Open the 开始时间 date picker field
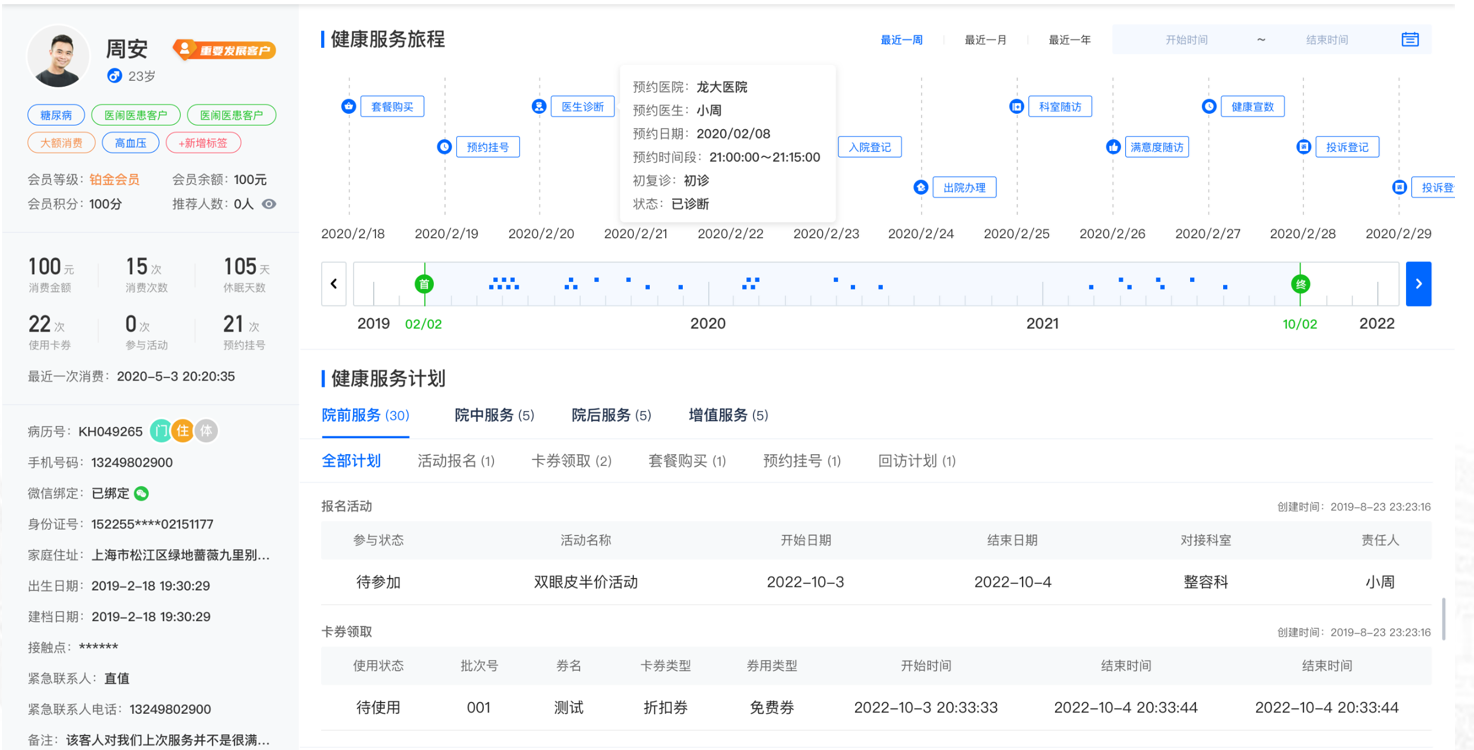The height and width of the screenshot is (750, 1474). (1186, 40)
